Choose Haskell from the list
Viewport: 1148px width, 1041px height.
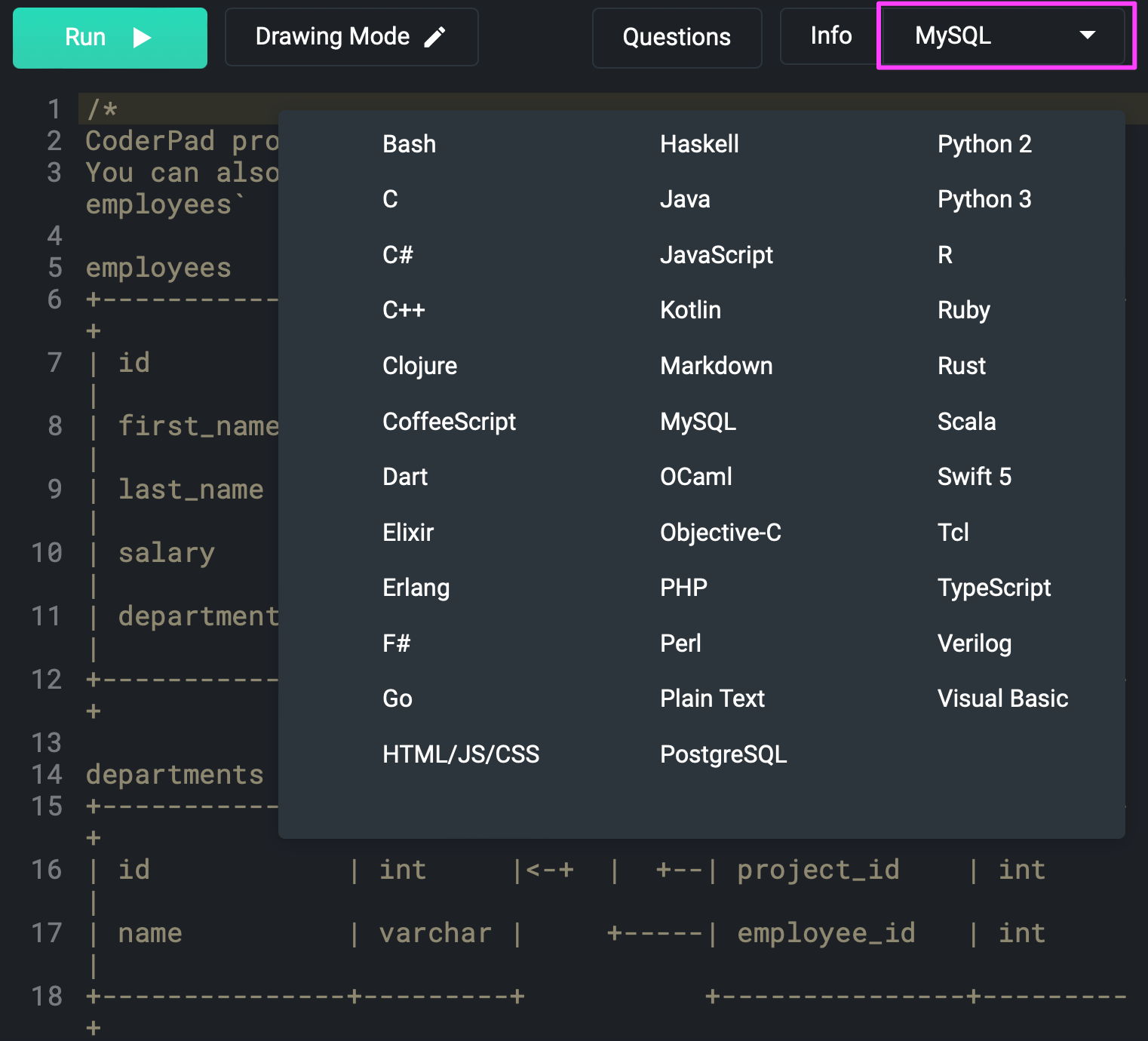click(699, 144)
